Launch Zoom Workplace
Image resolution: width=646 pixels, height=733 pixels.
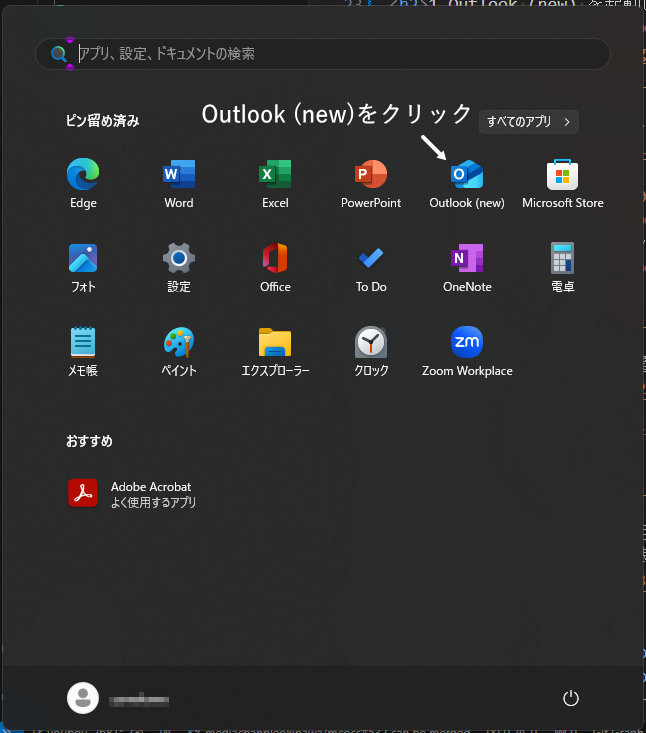(x=467, y=352)
